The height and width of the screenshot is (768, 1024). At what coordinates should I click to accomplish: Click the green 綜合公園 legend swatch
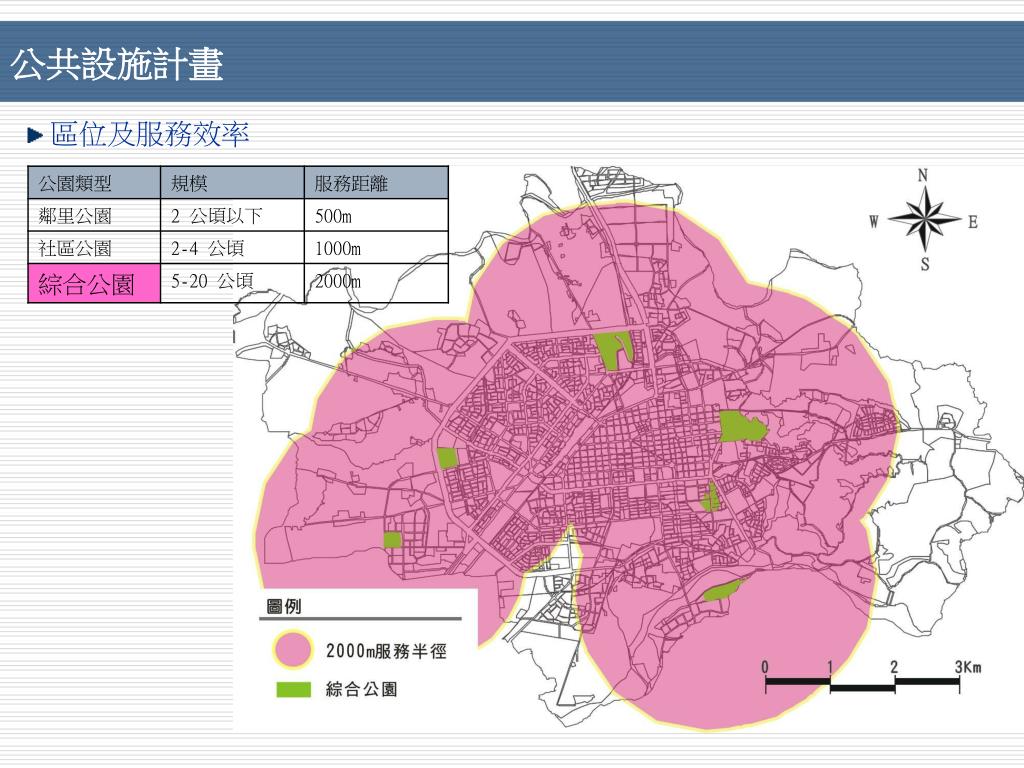pos(293,689)
